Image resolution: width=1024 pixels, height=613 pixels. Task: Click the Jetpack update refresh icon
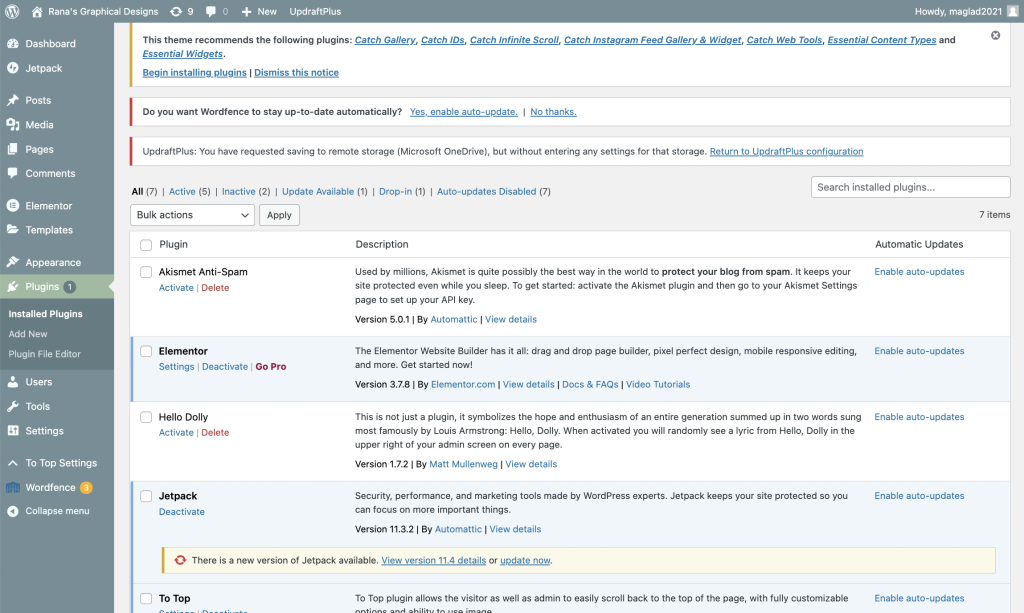coord(180,560)
